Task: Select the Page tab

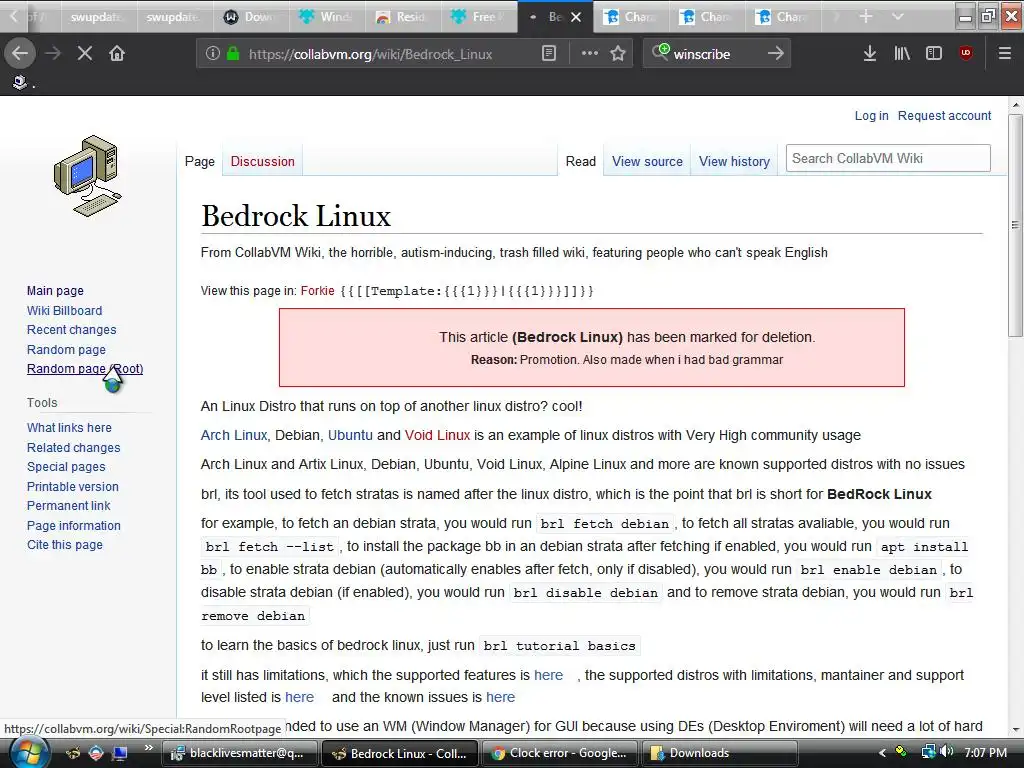Action: click(x=199, y=161)
